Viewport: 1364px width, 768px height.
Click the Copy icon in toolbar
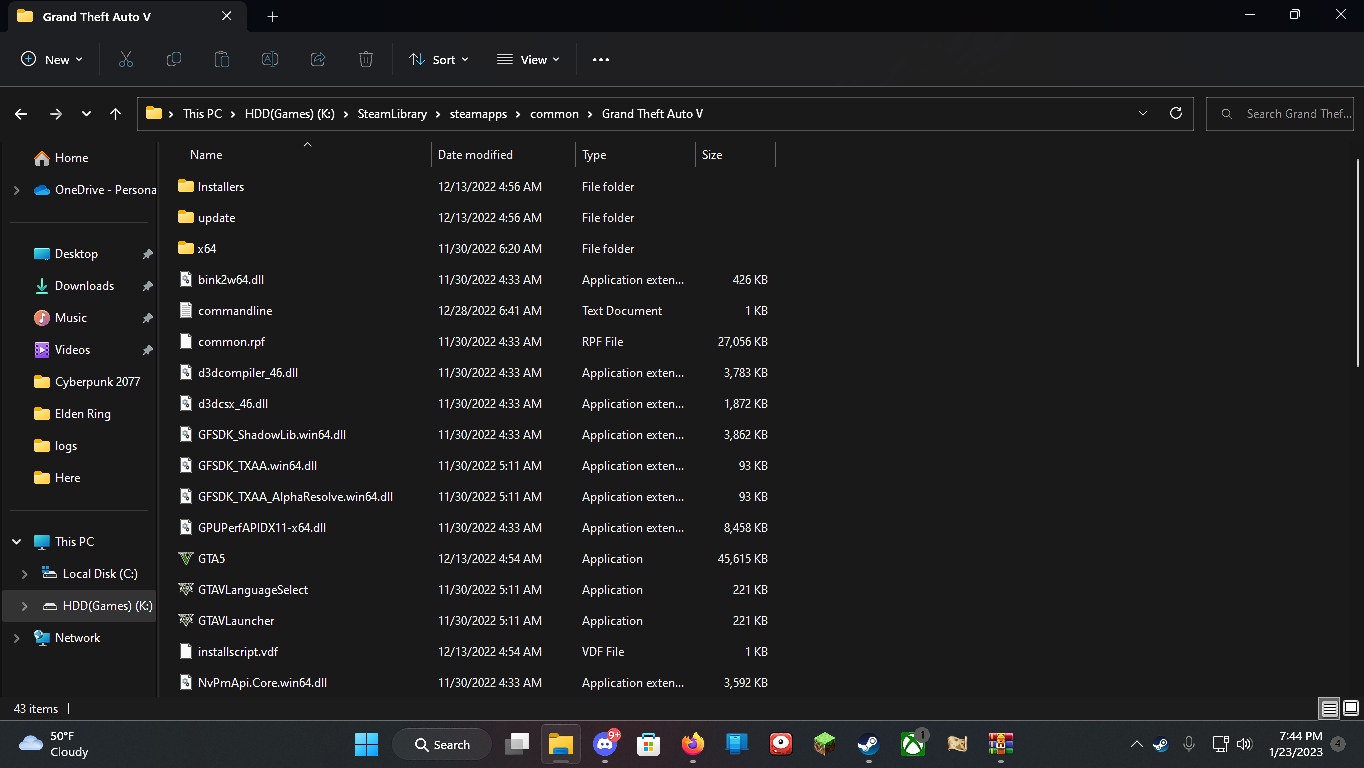pos(174,59)
